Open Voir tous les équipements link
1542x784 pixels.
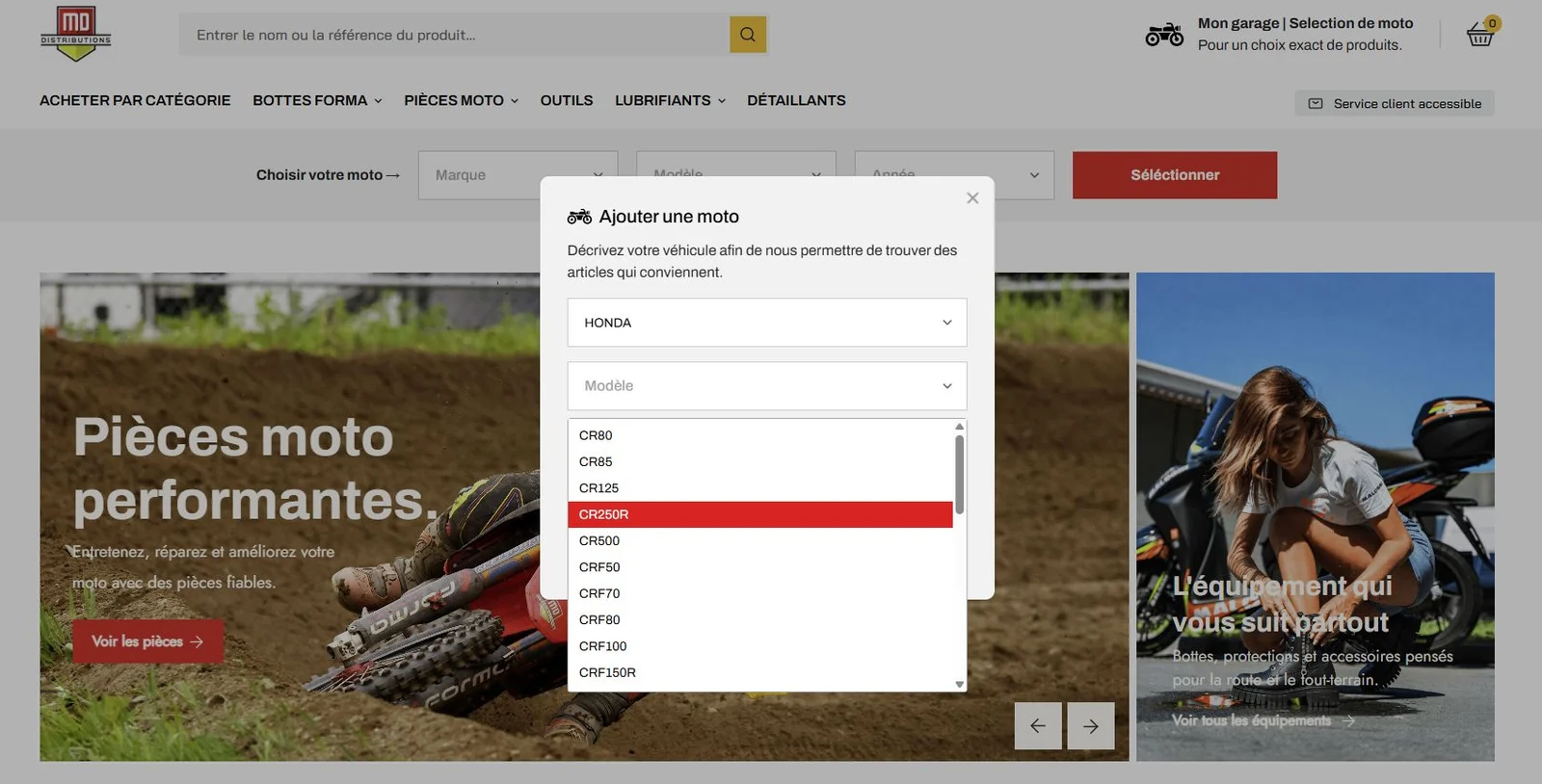click(x=1263, y=720)
